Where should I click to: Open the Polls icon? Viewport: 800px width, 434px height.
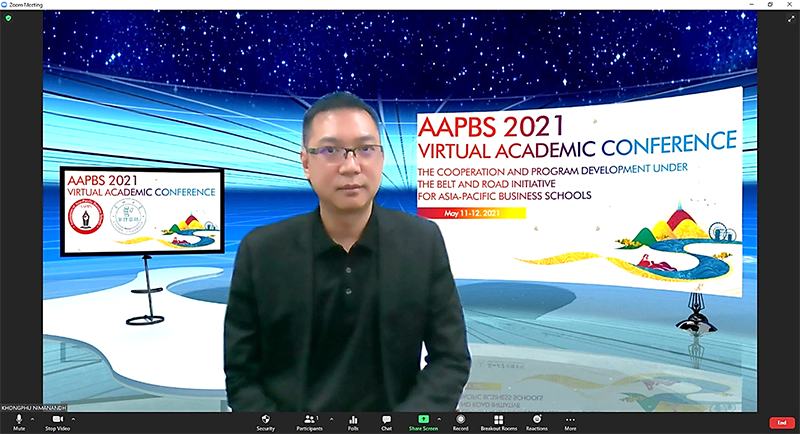pyautogui.click(x=353, y=422)
